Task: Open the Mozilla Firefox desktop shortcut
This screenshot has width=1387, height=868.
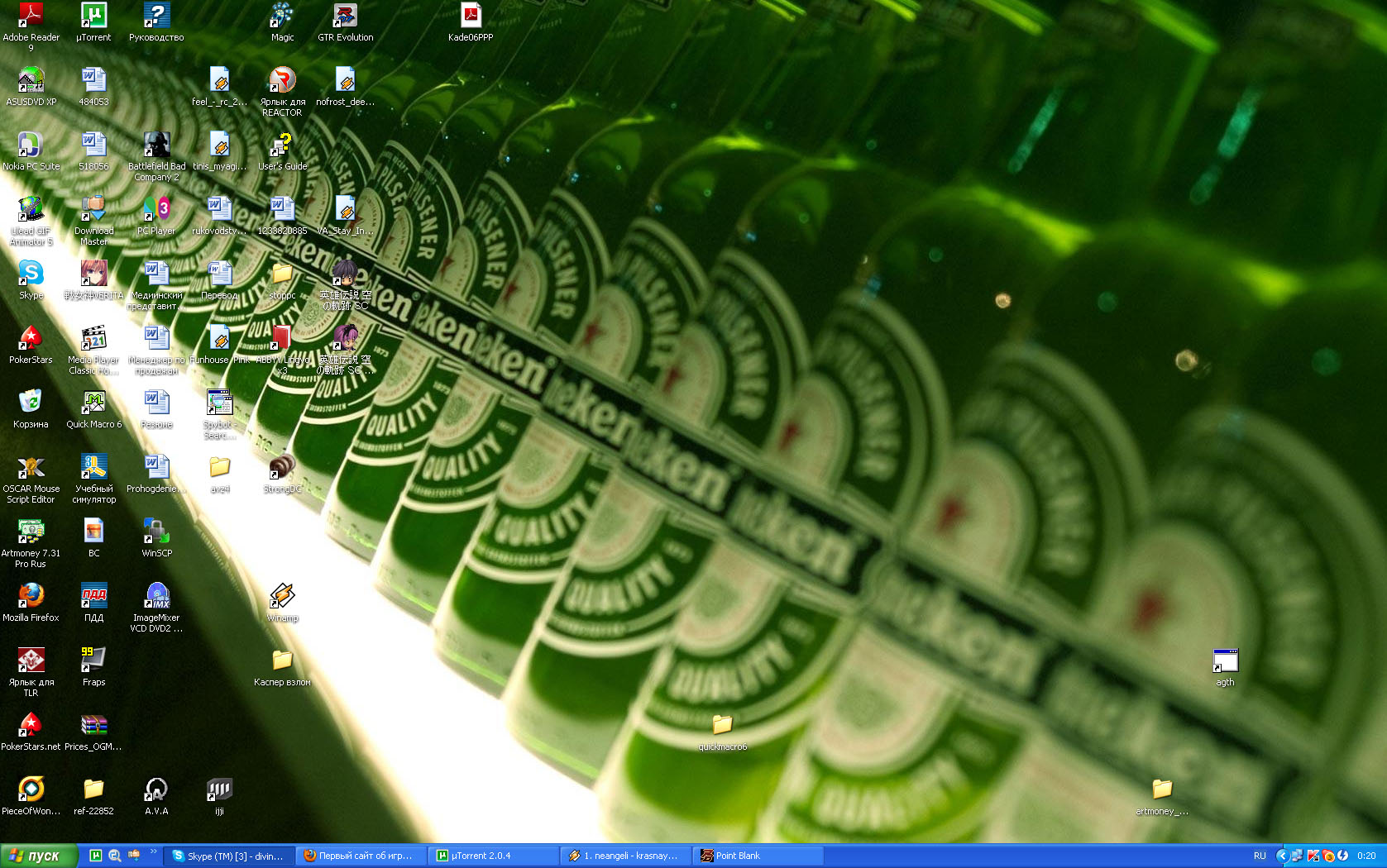Action: click(31, 596)
